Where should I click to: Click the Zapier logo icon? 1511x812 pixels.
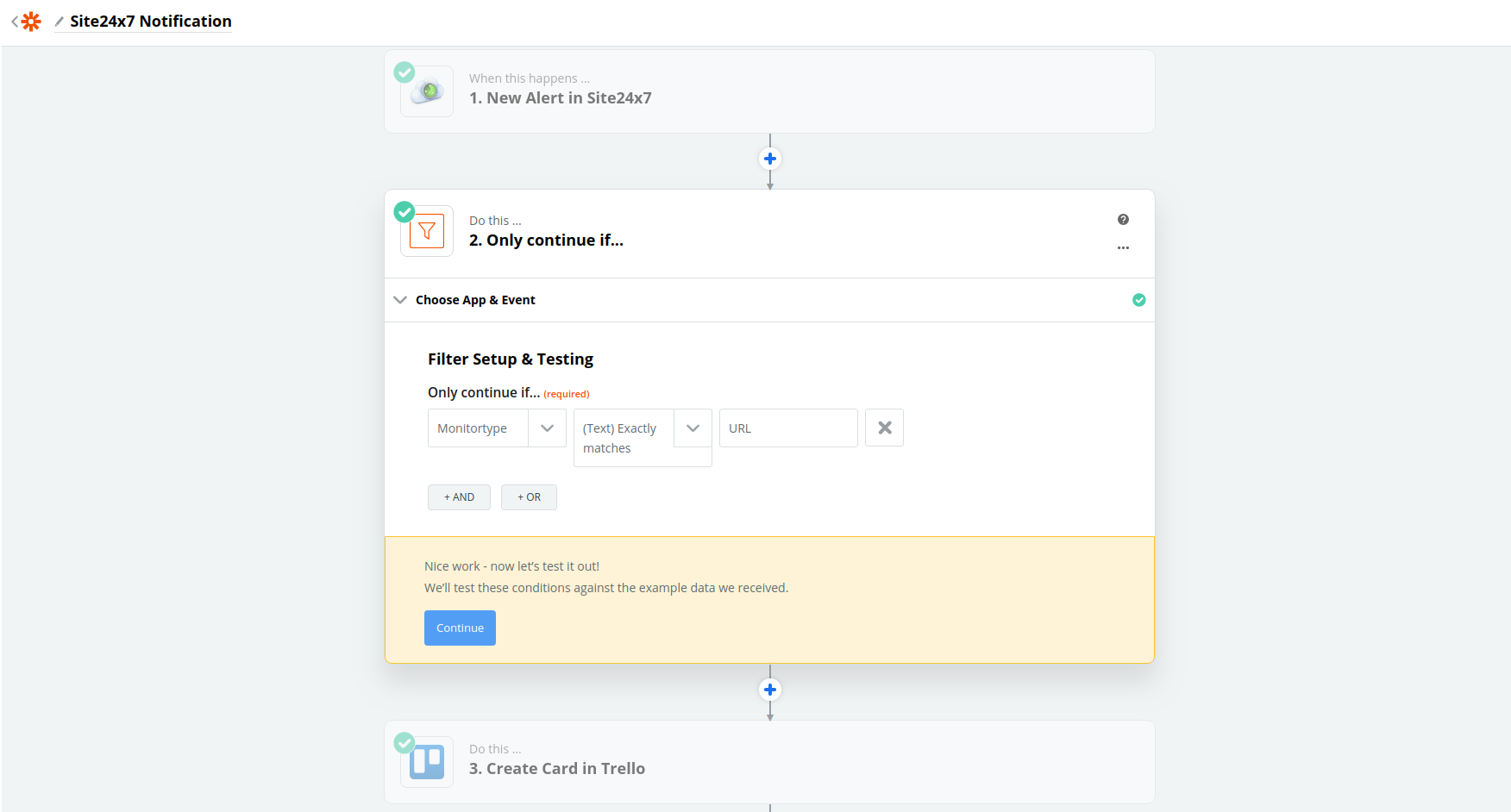[x=32, y=22]
